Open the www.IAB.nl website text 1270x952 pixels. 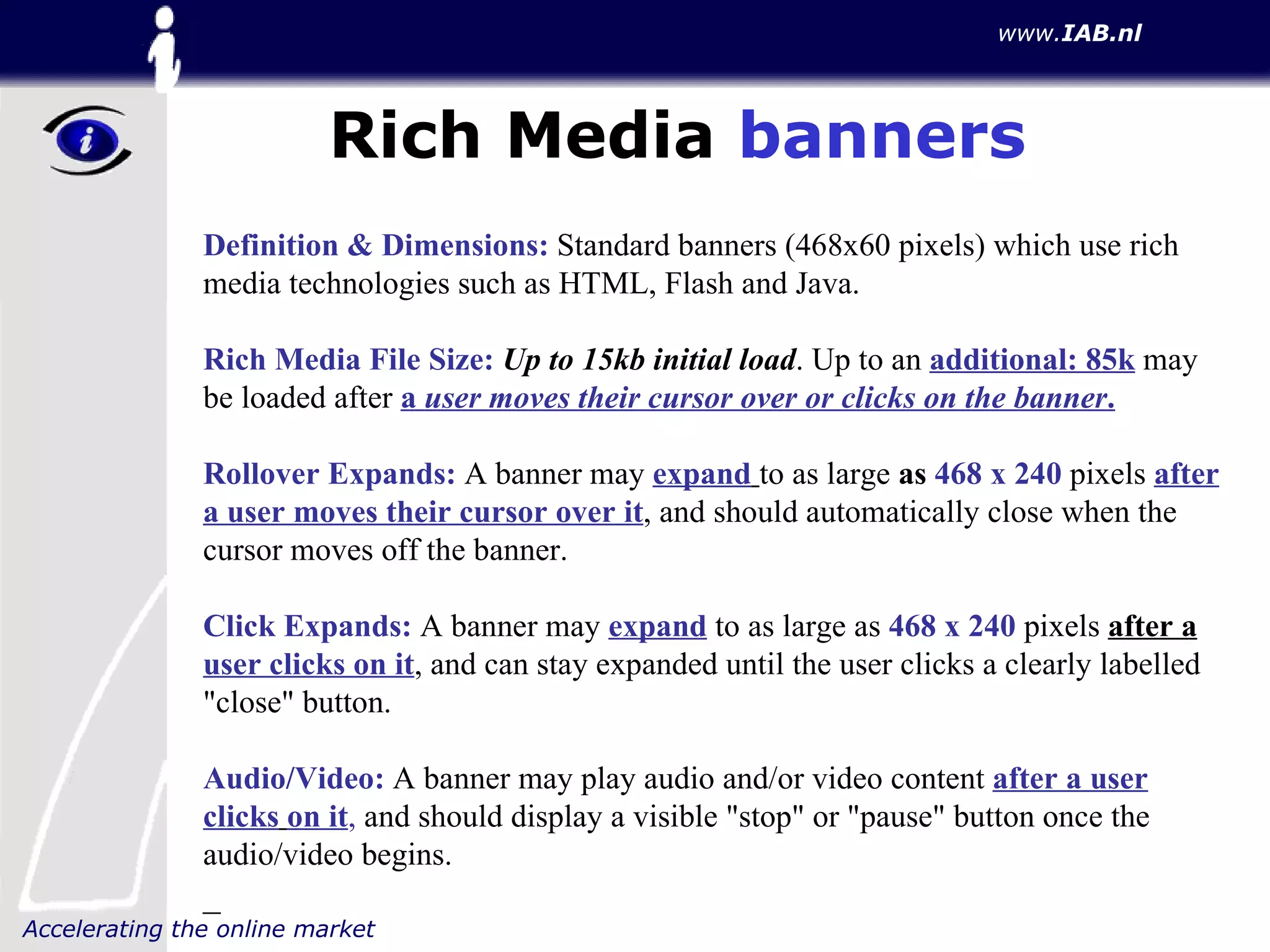[x=1070, y=33]
